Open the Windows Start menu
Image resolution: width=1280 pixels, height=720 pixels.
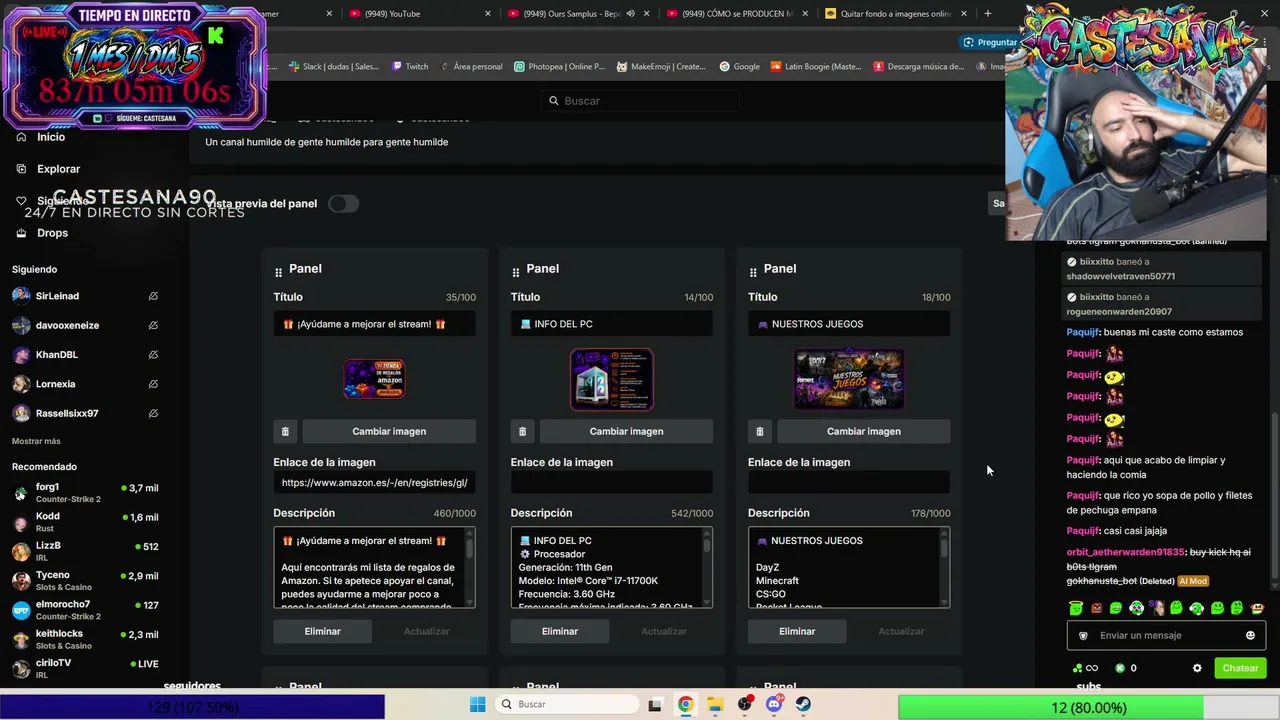click(478, 705)
